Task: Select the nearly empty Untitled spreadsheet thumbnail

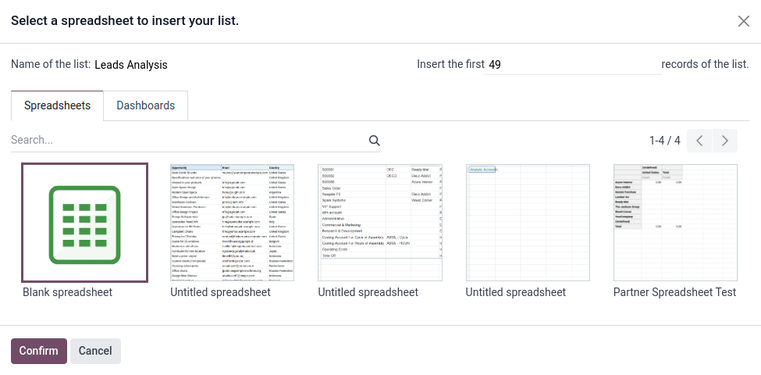Action: pyautogui.click(x=528, y=223)
